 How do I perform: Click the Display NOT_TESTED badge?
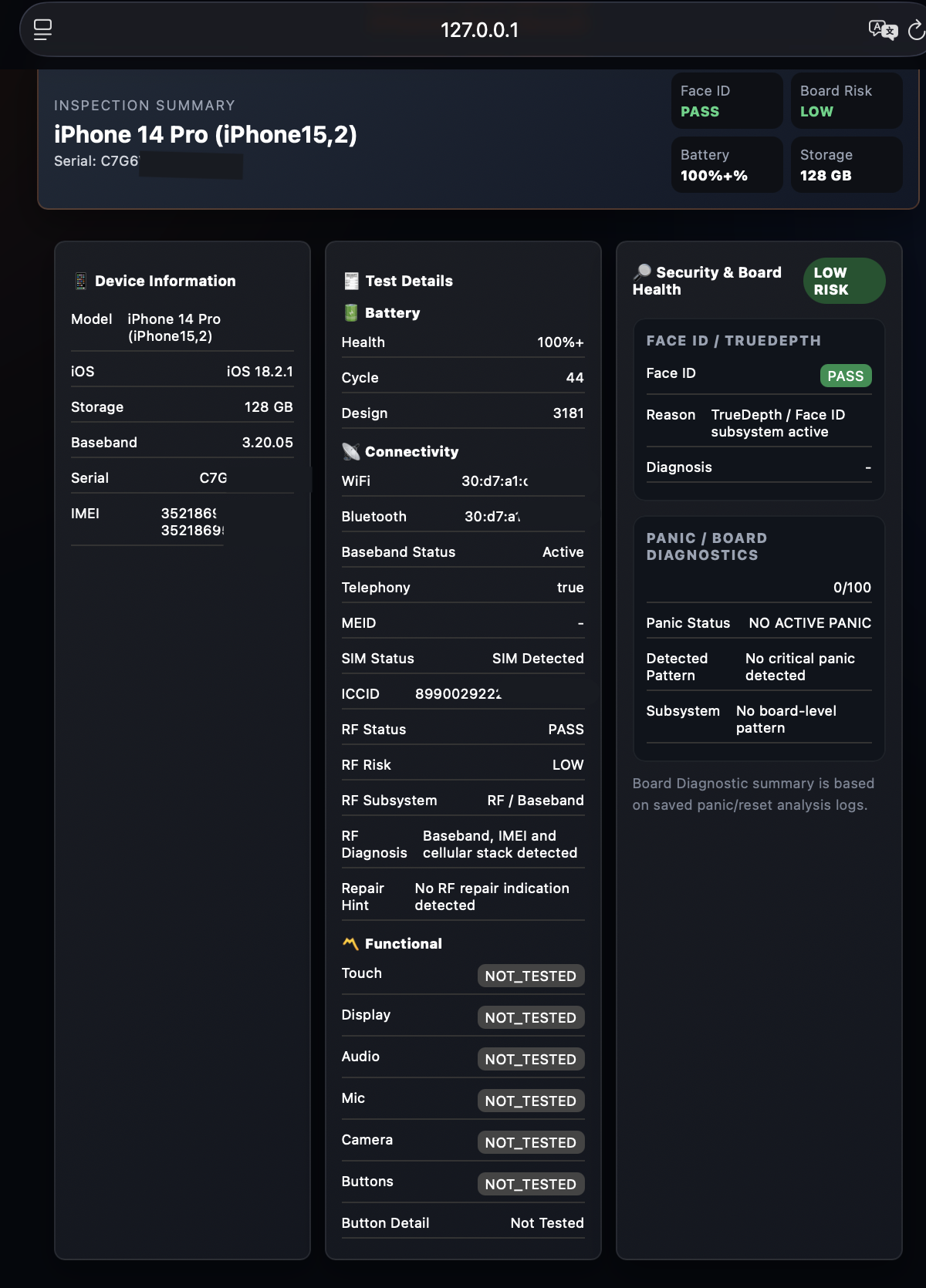[x=531, y=1017]
